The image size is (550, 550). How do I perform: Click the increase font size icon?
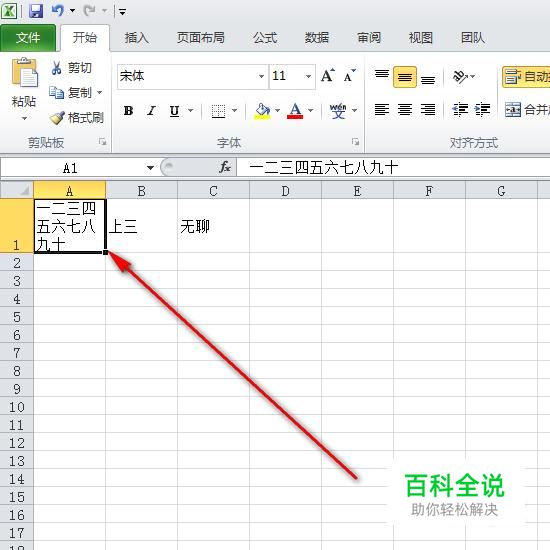[x=328, y=75]
